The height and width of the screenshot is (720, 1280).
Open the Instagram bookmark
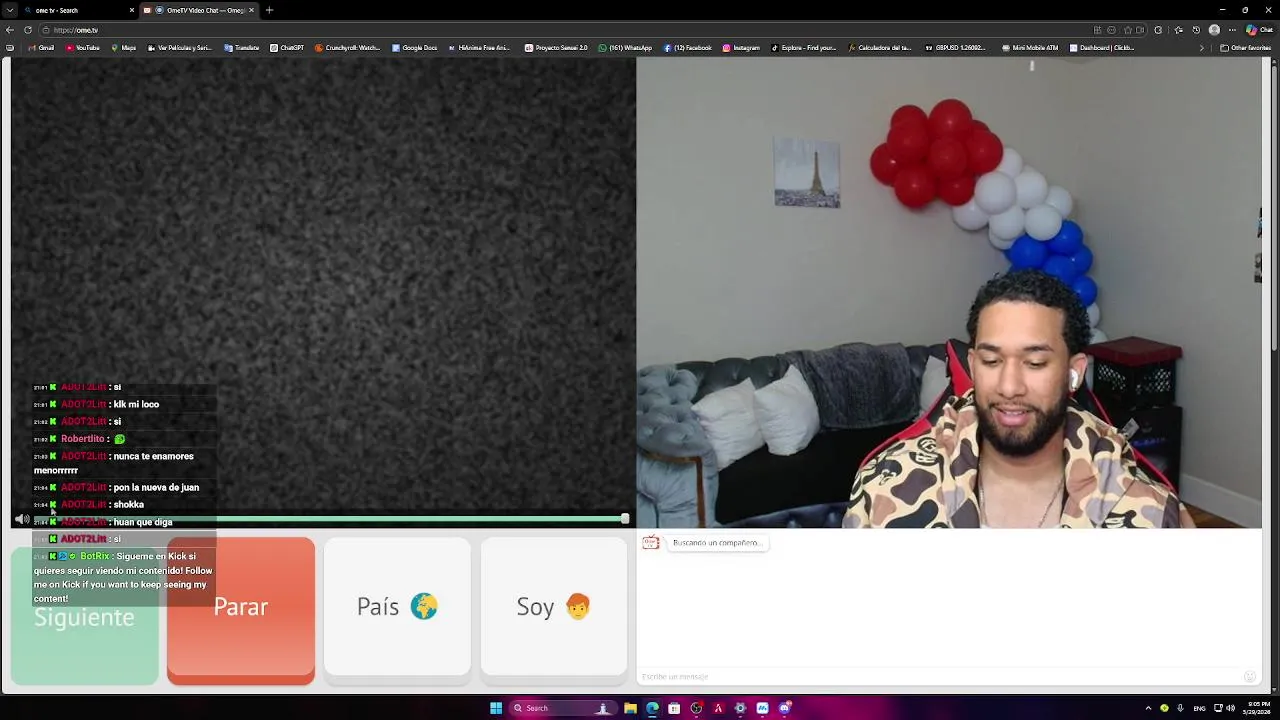(x=741, y=47)
